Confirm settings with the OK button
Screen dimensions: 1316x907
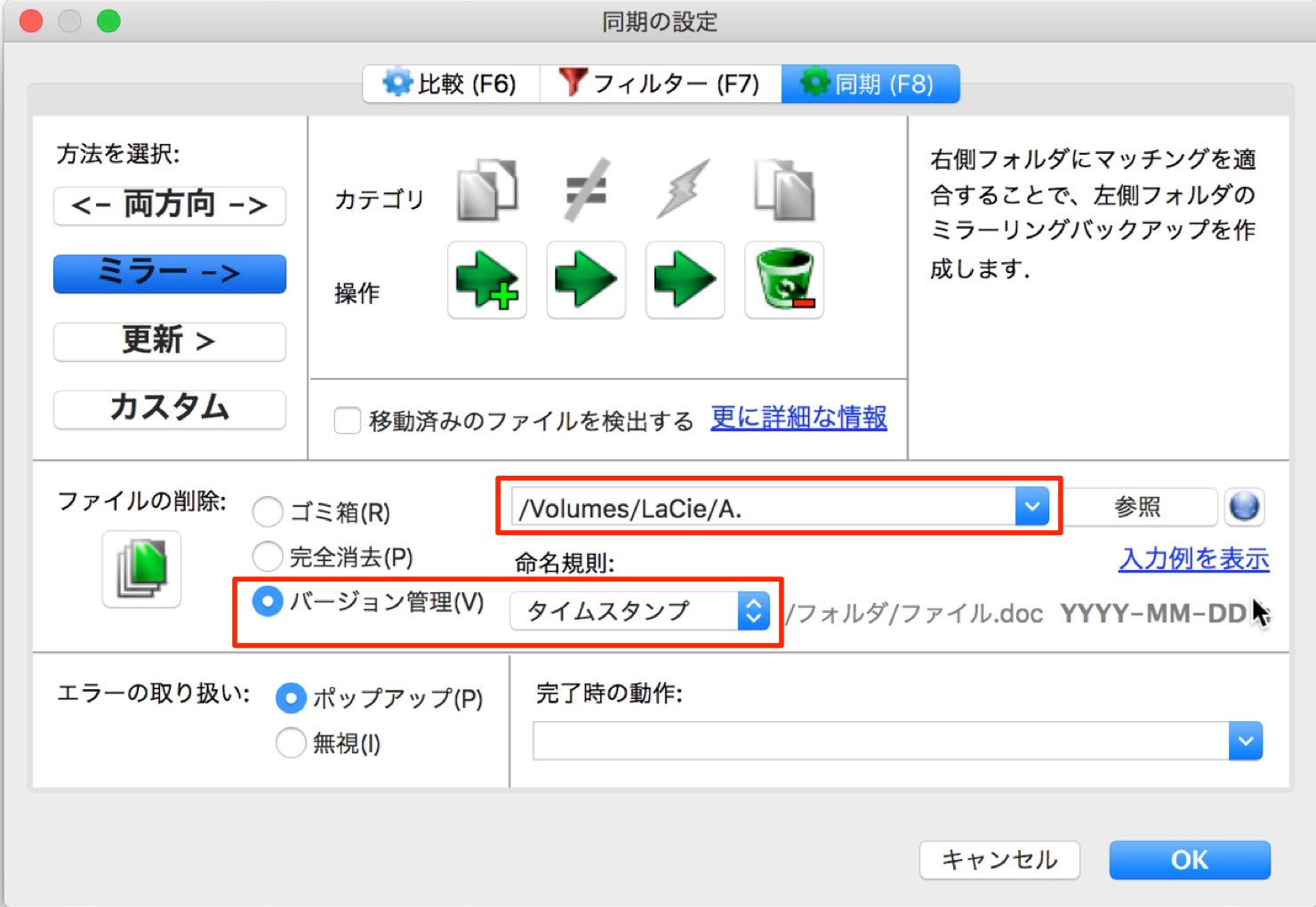(x=1190, y=860)
